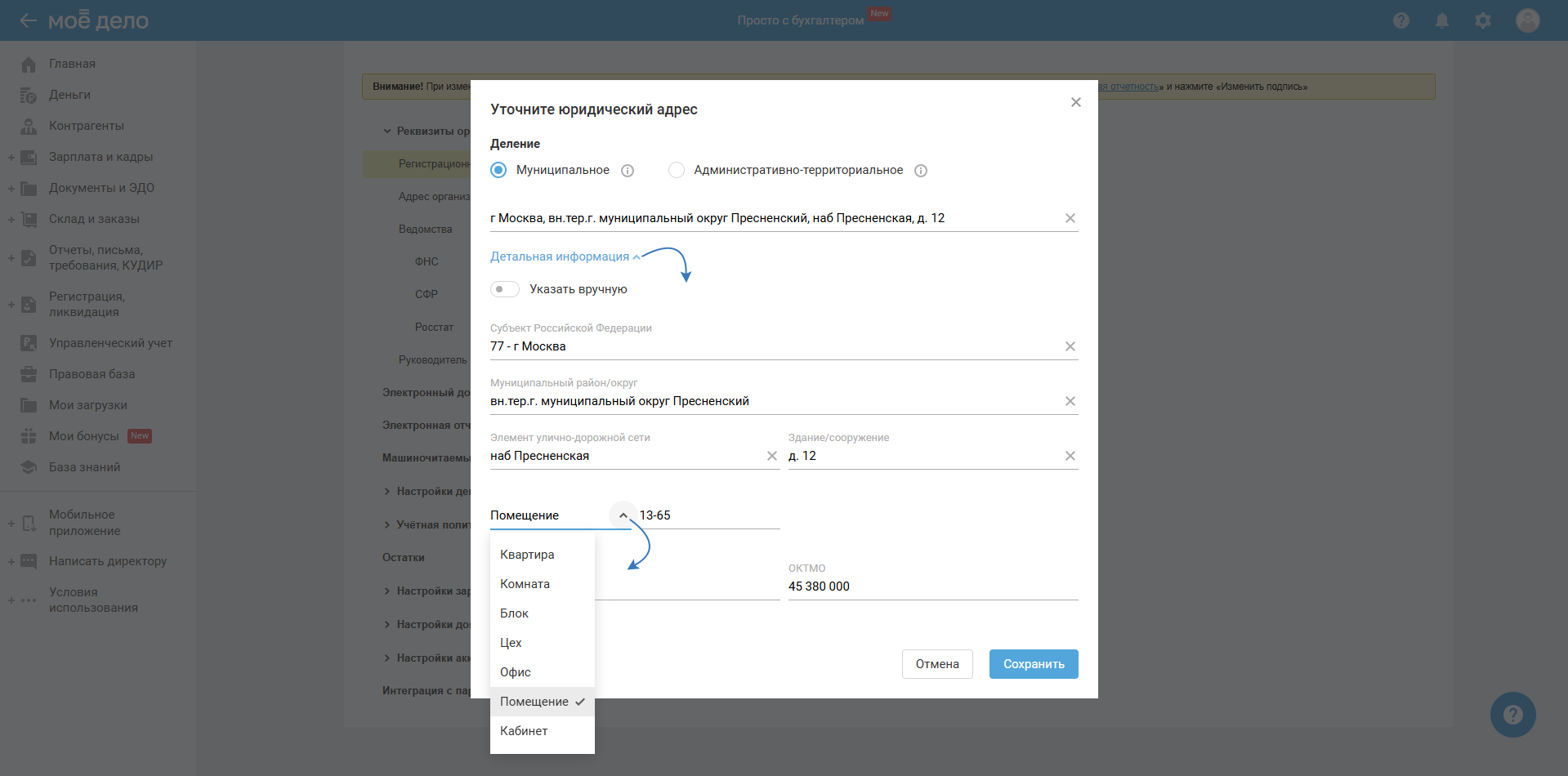
Task: Toggle the Указать вручную switch
Action: point(505,289)
